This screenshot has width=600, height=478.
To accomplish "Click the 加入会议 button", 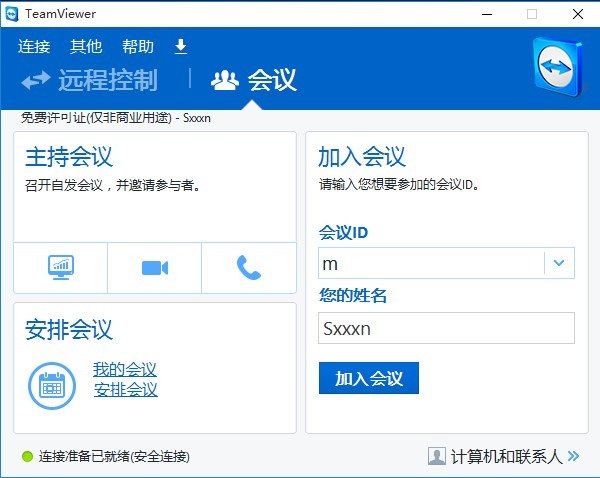I will click(369, 378).
